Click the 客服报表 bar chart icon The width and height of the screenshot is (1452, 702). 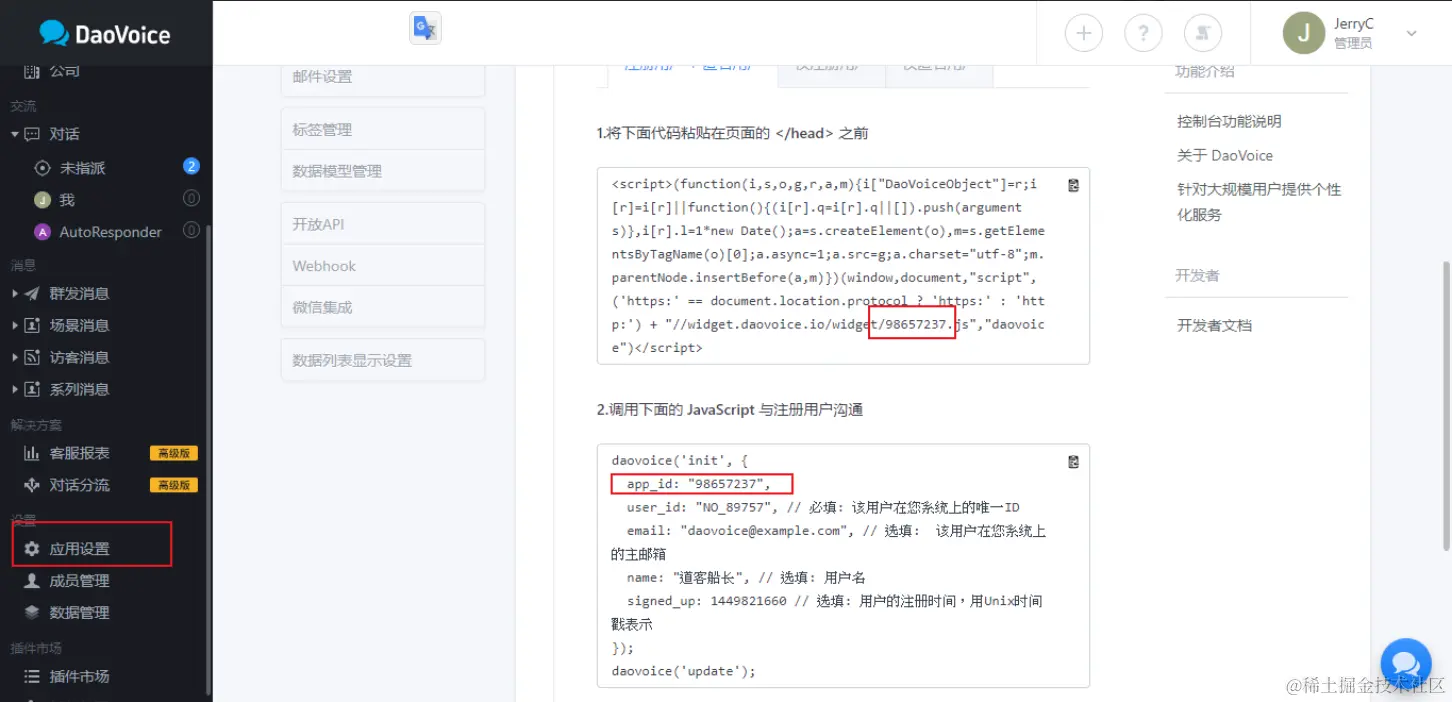pos(32,453)
